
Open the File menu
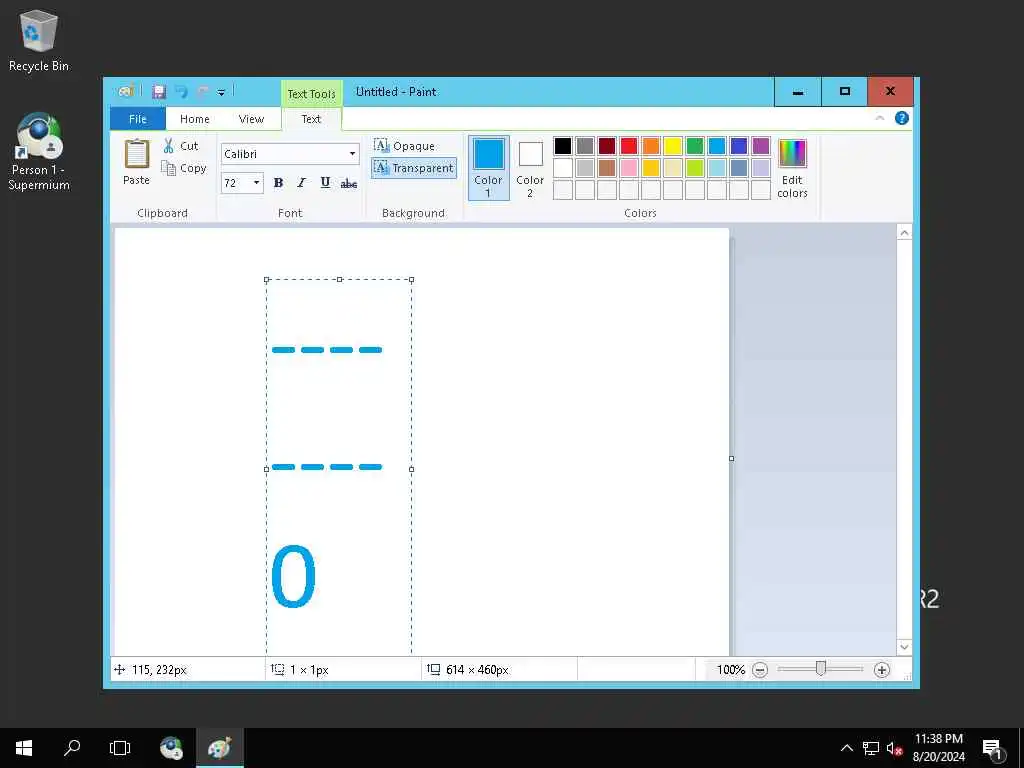pos(138,119)
